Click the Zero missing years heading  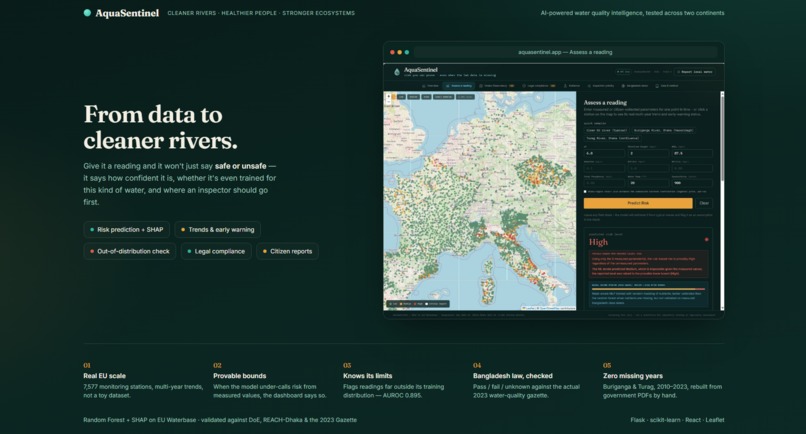(633, 376)
